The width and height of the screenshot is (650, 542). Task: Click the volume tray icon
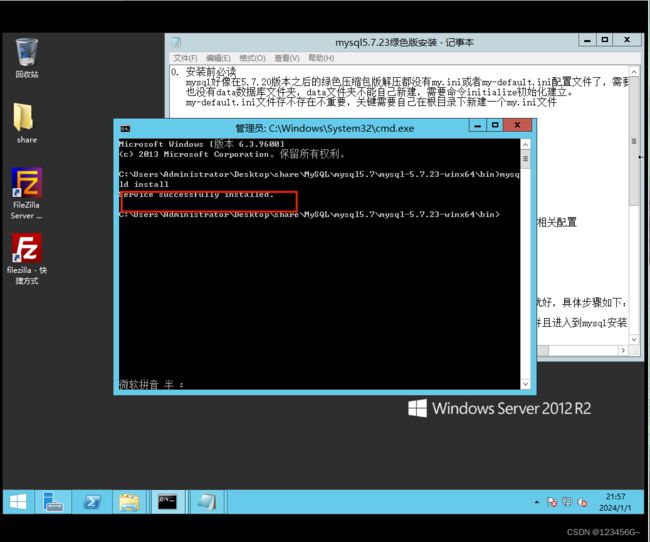582,502
